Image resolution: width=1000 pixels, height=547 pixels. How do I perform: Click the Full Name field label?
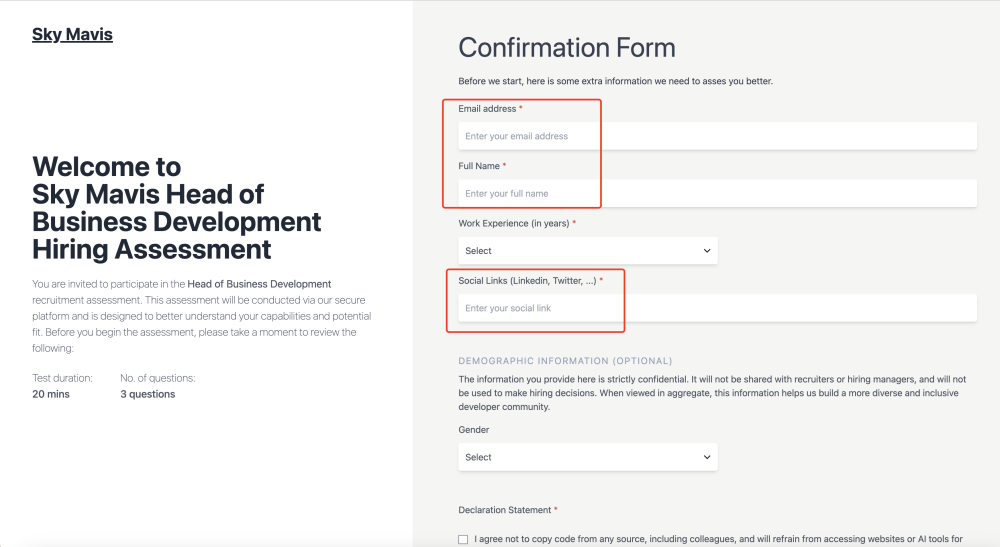coord(479,166)
